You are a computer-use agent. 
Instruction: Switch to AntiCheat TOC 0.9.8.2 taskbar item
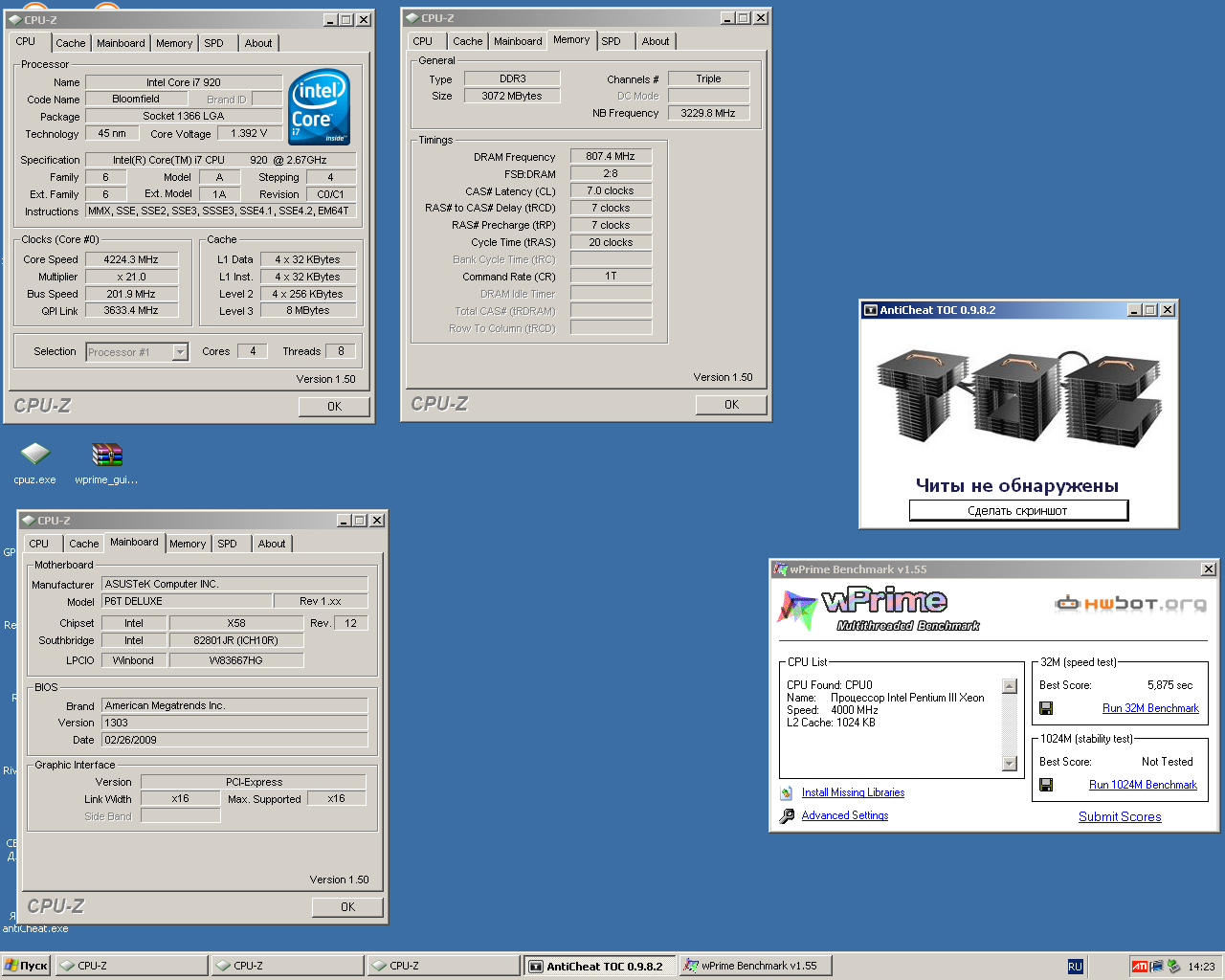[x=601, y=966]
